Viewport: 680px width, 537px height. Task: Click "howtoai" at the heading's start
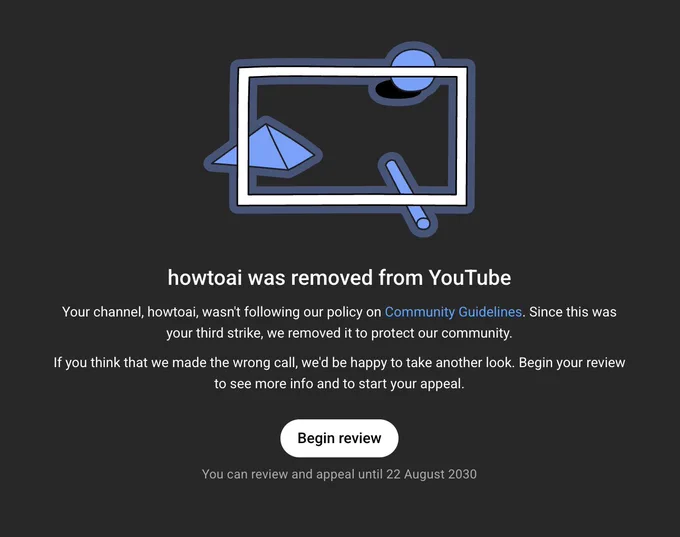tap(205, 278)
